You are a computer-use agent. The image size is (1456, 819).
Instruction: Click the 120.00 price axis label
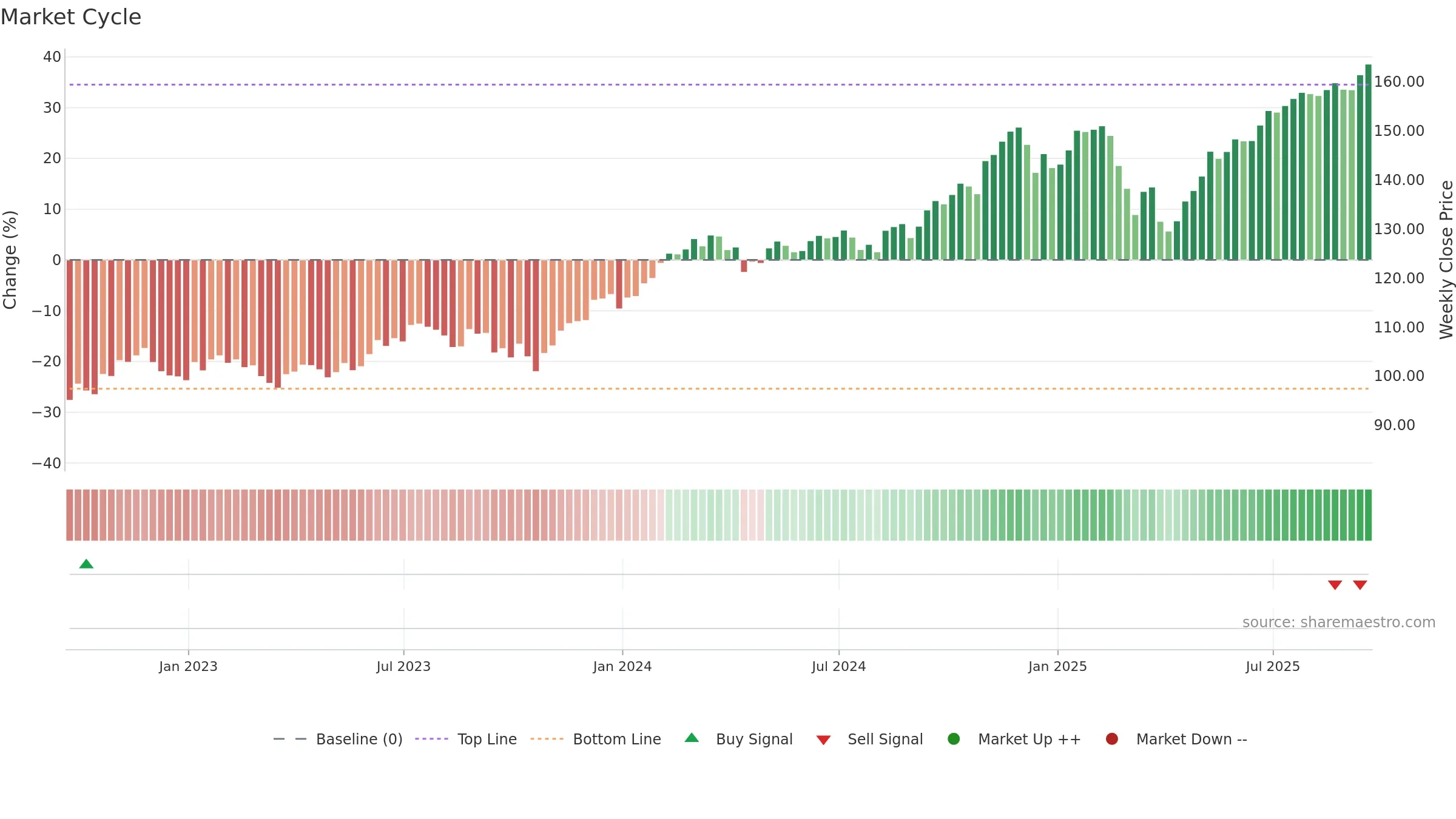[x=1399, y=278]
